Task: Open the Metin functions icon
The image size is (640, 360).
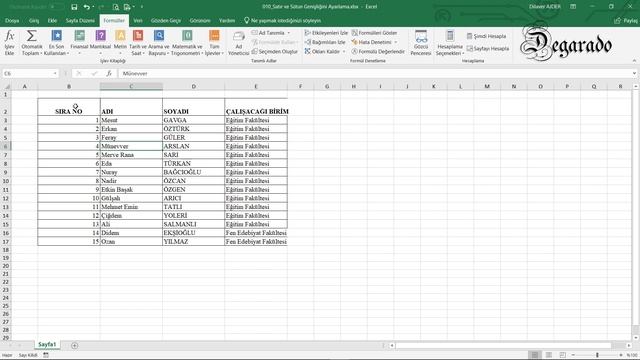Action: 120,36
